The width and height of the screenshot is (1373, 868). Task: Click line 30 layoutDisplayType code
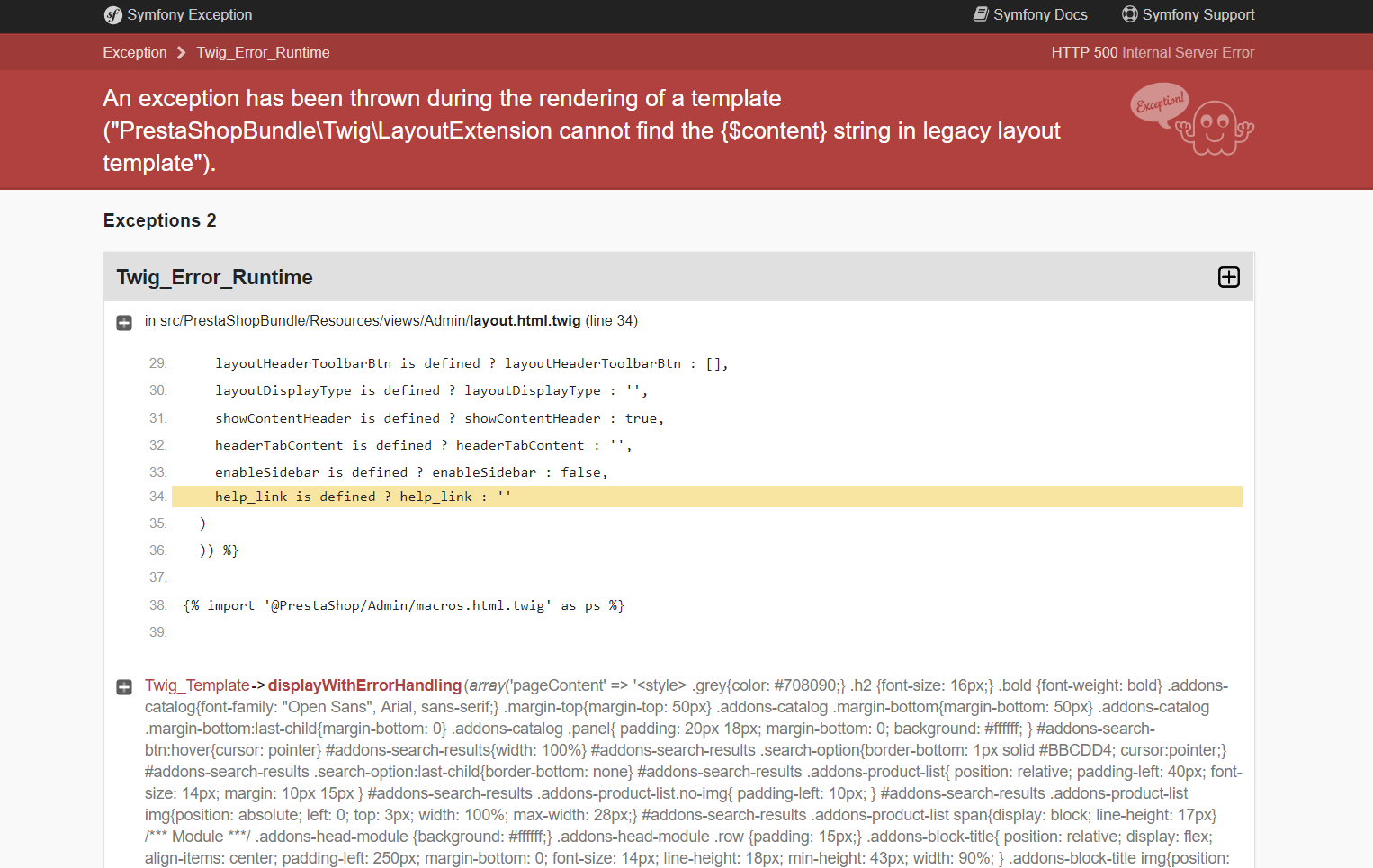(x=431, y=390)
